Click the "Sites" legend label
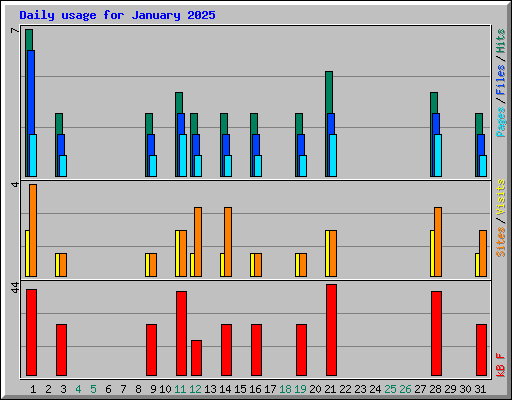The height and width of the screenshot is (400, 512). pyautogui.click(x=501, y=242)
